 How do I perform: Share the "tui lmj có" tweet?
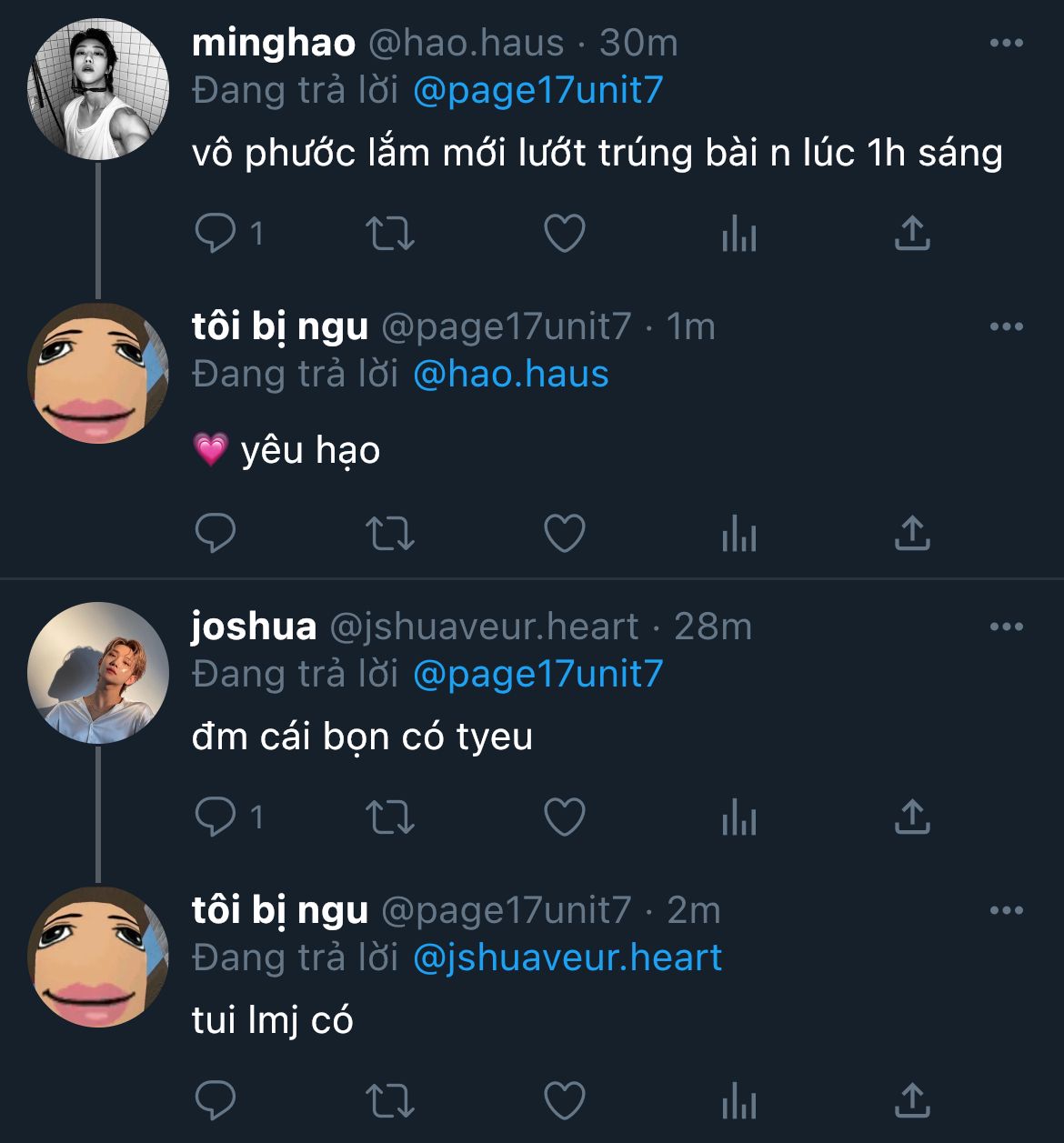pyautogui.click(x=912, y=1100)
